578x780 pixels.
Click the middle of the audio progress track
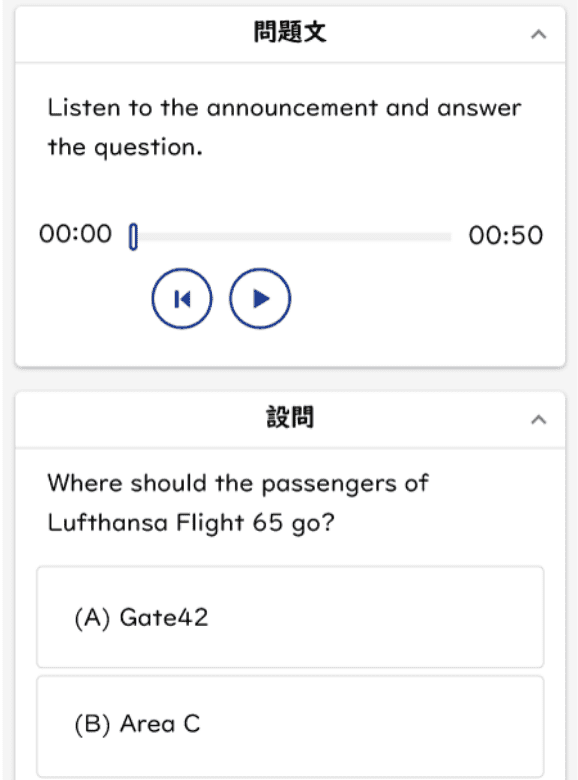pos(292,237)
